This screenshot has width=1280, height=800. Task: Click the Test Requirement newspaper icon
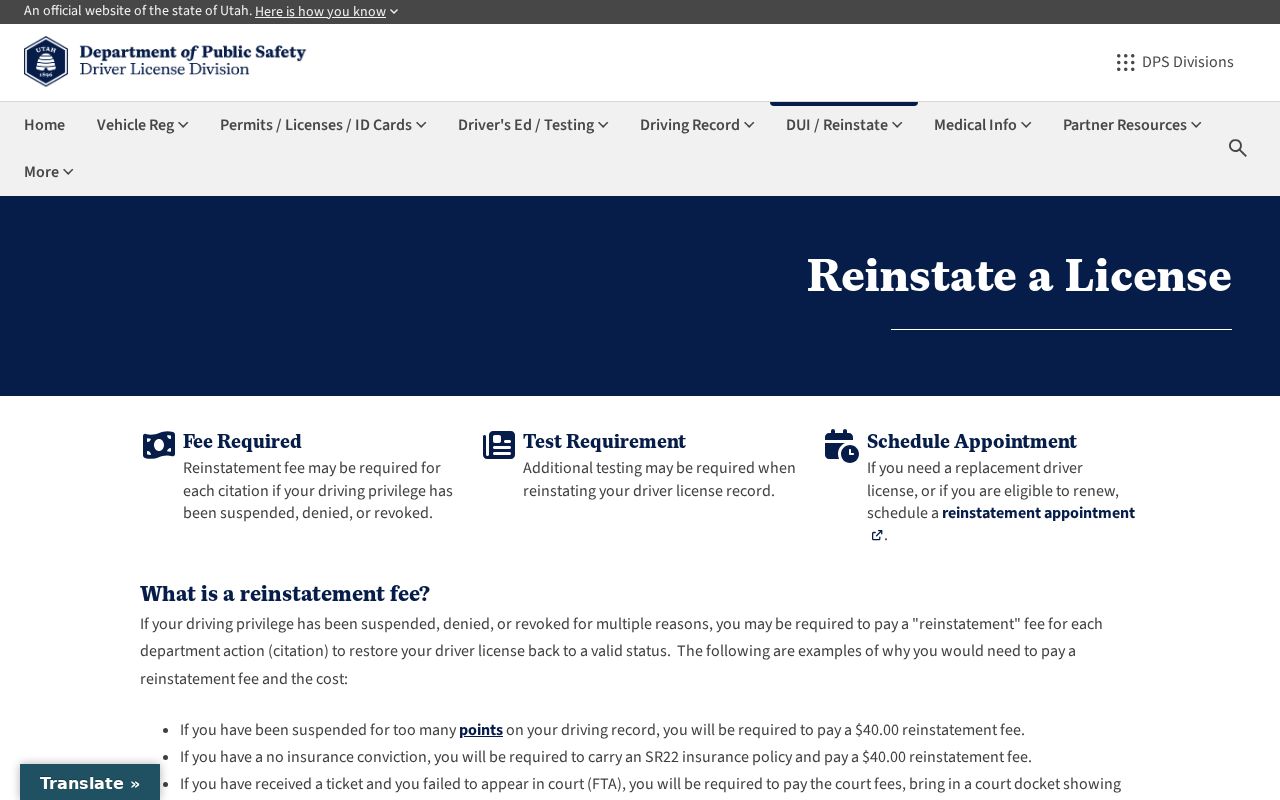click(x=499, y=445)
